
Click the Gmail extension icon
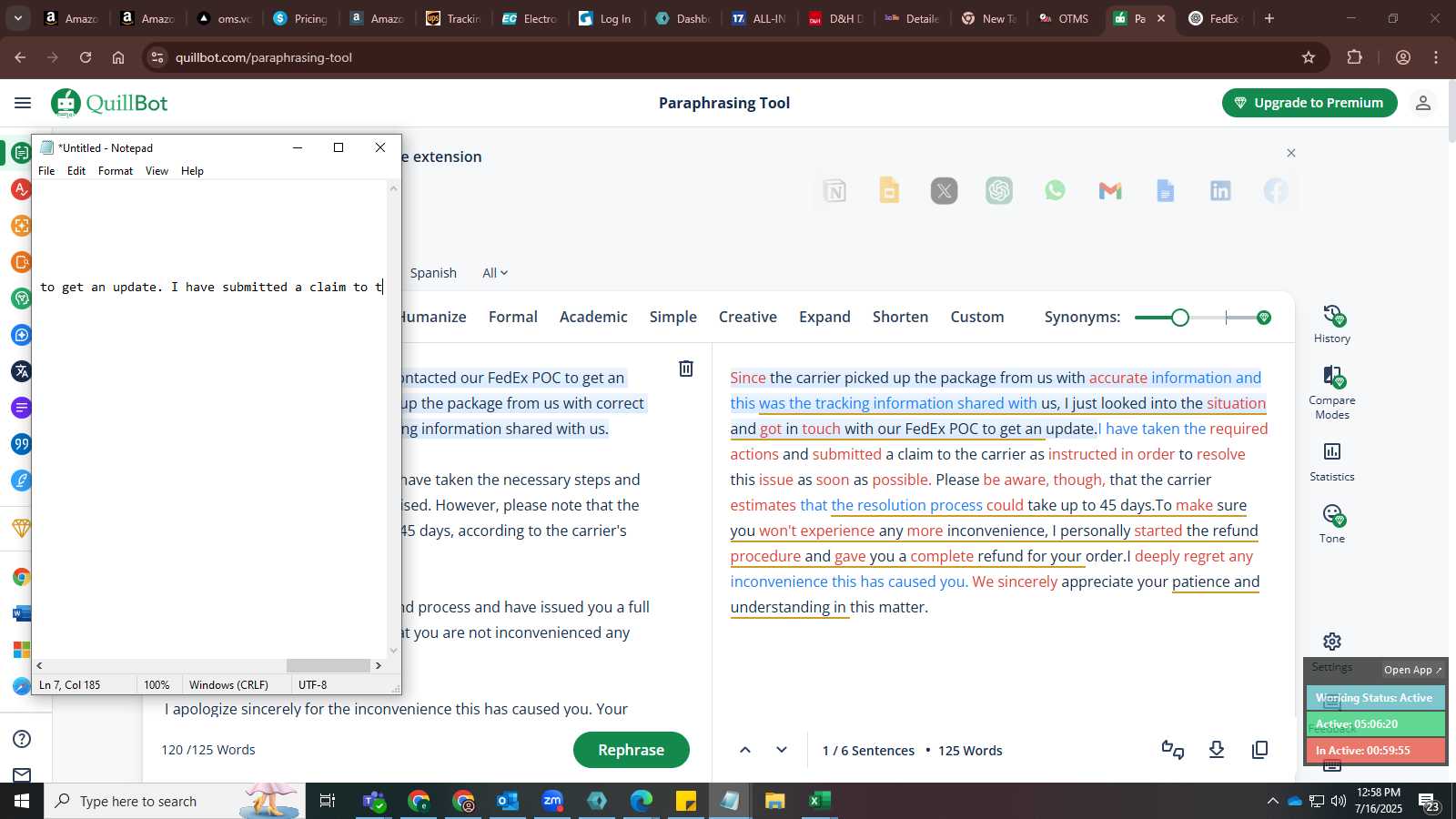(x=1110, y=190)
